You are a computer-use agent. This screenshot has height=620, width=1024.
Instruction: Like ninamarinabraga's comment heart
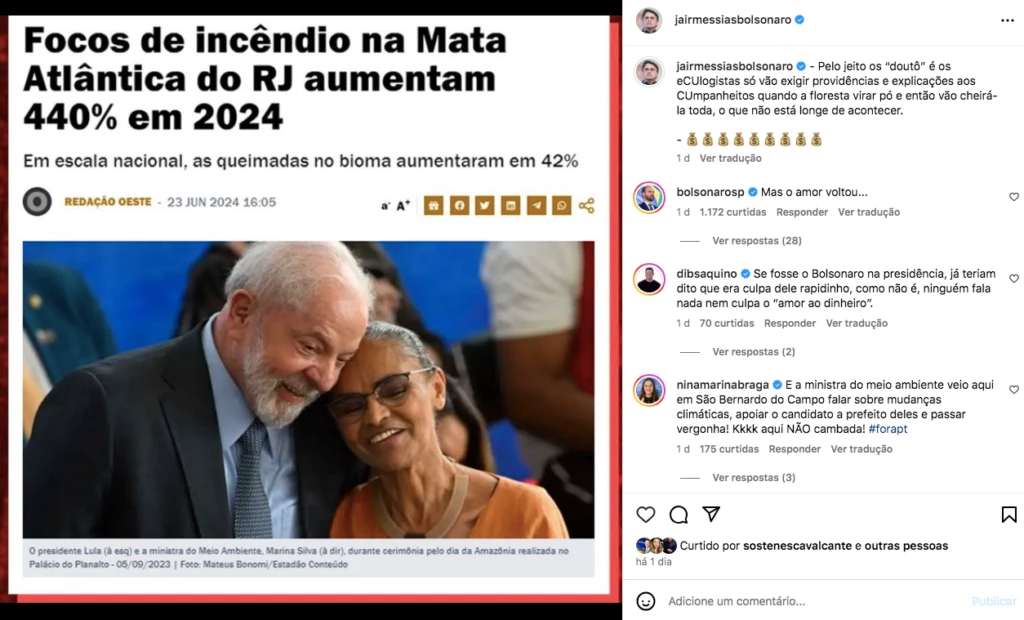tap(1014, 389)
